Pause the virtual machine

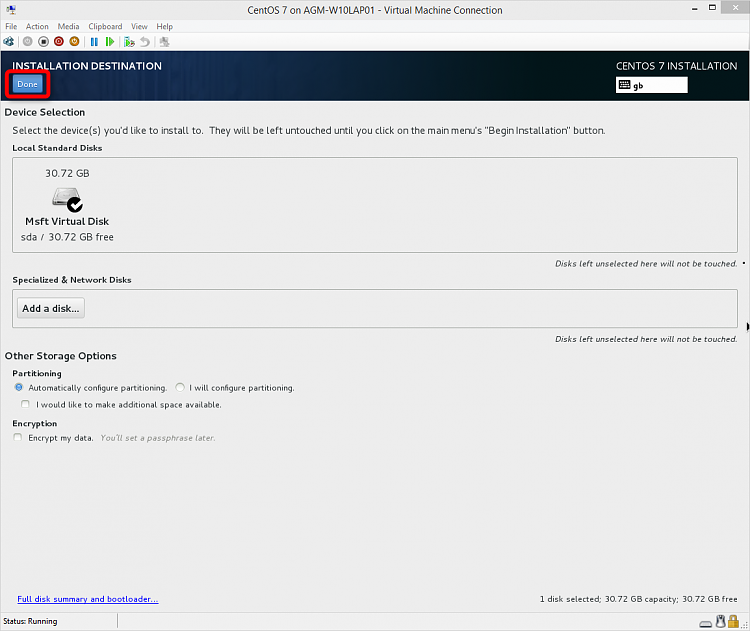pos(94,42)
